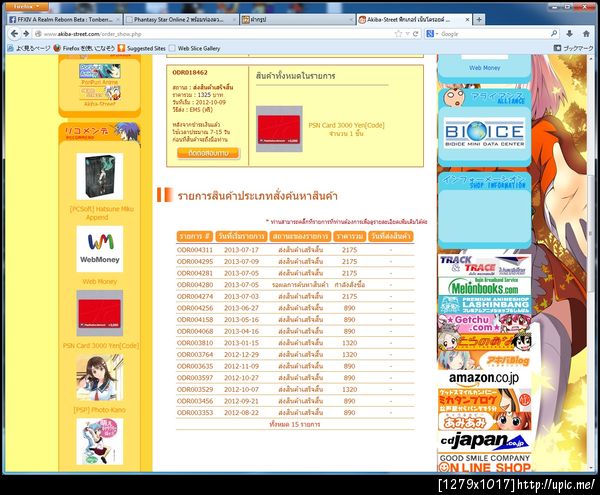Go to the browser Home icon
This screenshot has width=600, height=495.
pyautogui.click(x=586, y=34)
